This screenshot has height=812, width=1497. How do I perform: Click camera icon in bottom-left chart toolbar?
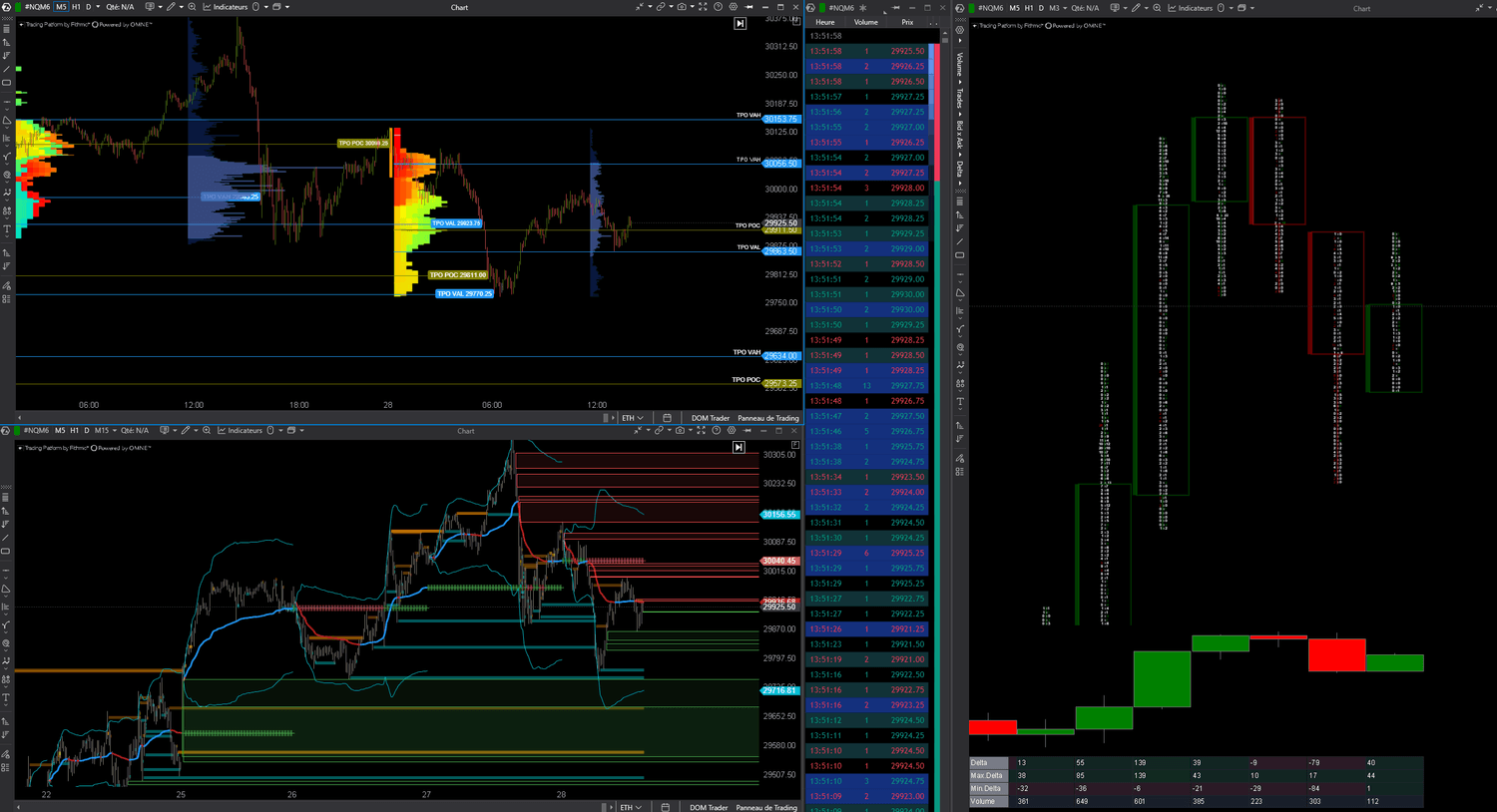click(680, 431)
